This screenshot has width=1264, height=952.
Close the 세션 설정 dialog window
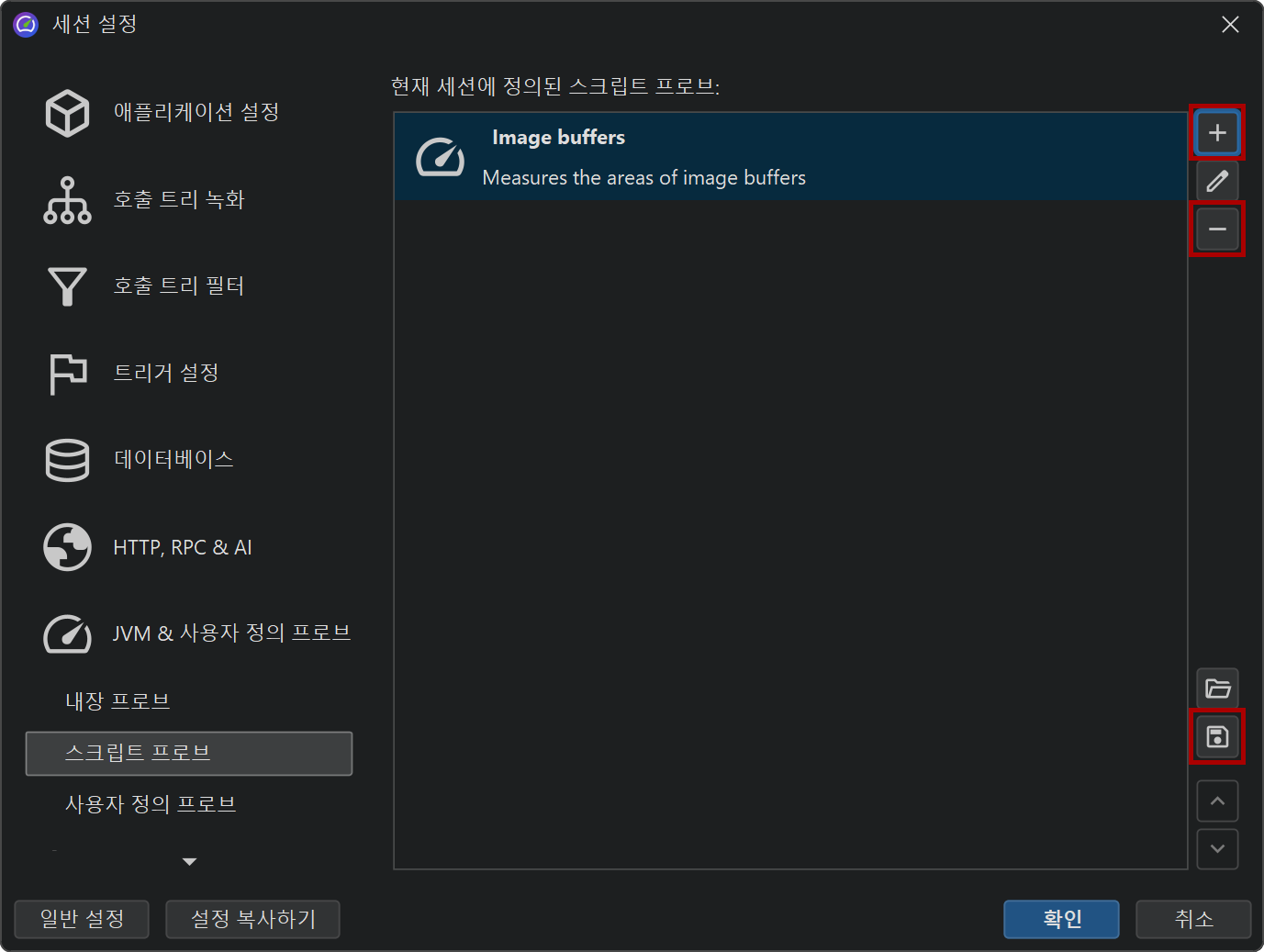coord(1230,25)
